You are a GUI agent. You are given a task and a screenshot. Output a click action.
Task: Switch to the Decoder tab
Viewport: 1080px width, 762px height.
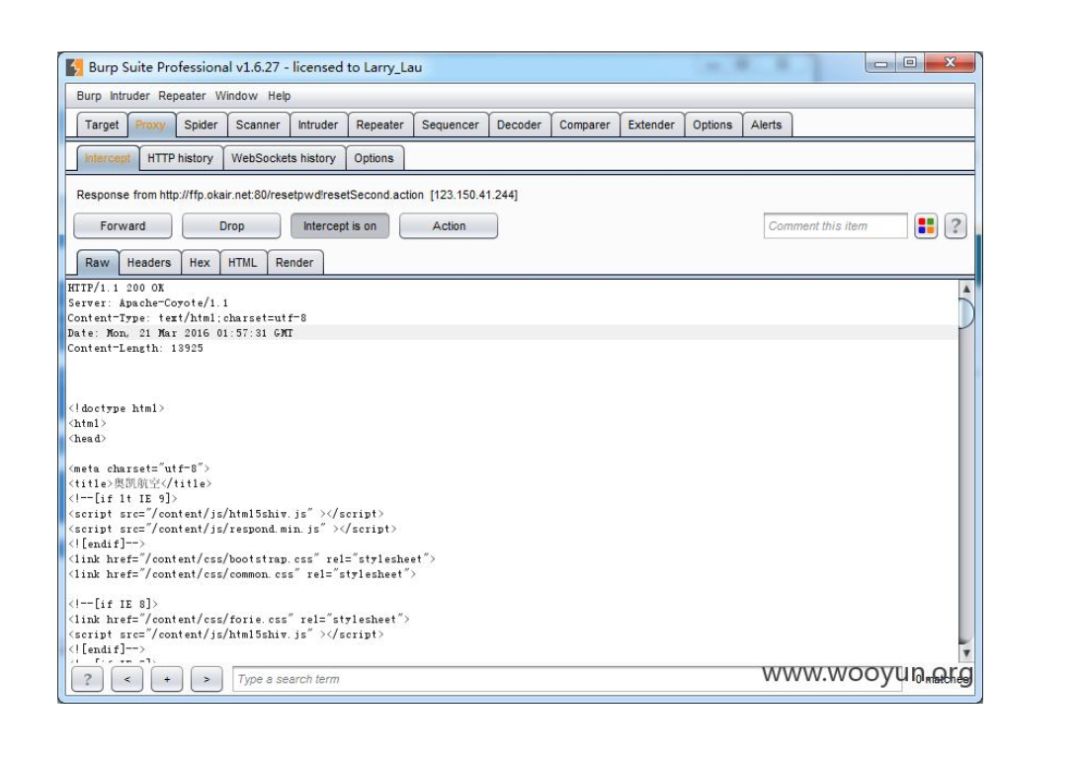coord(519,125)
